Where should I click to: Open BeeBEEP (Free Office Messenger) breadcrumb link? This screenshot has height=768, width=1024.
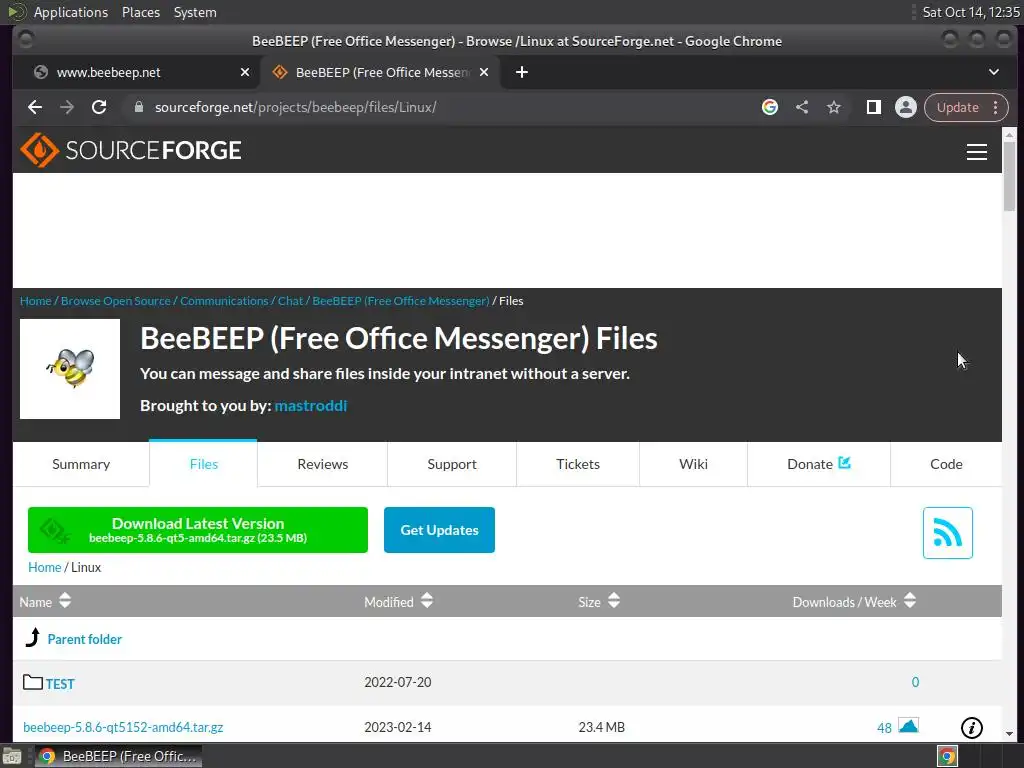click(401, 301)
